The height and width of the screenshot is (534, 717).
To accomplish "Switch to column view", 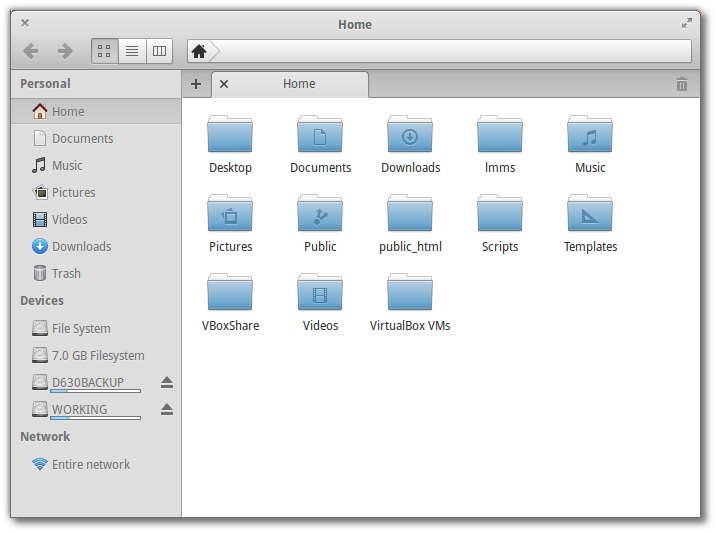I will [x=159, y=51].
